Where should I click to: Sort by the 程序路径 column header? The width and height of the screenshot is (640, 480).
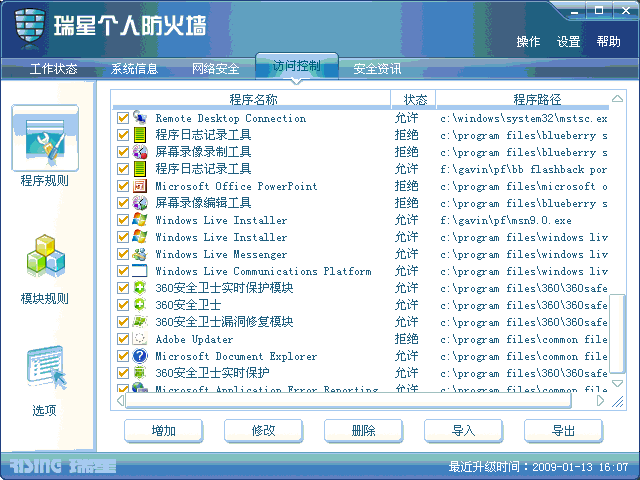[x=523, y=99]
